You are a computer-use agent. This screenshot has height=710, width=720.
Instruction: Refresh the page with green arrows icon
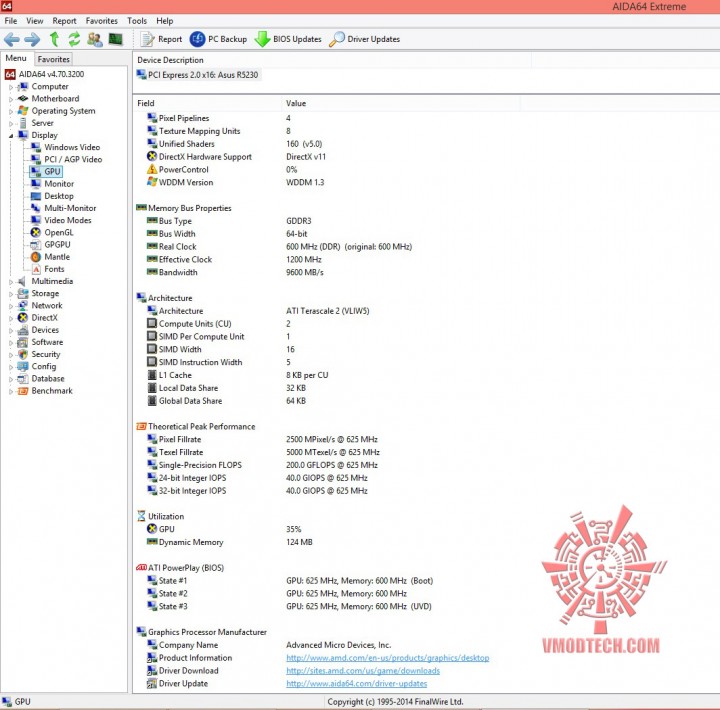pyautogui.click(x=74, y=39)
